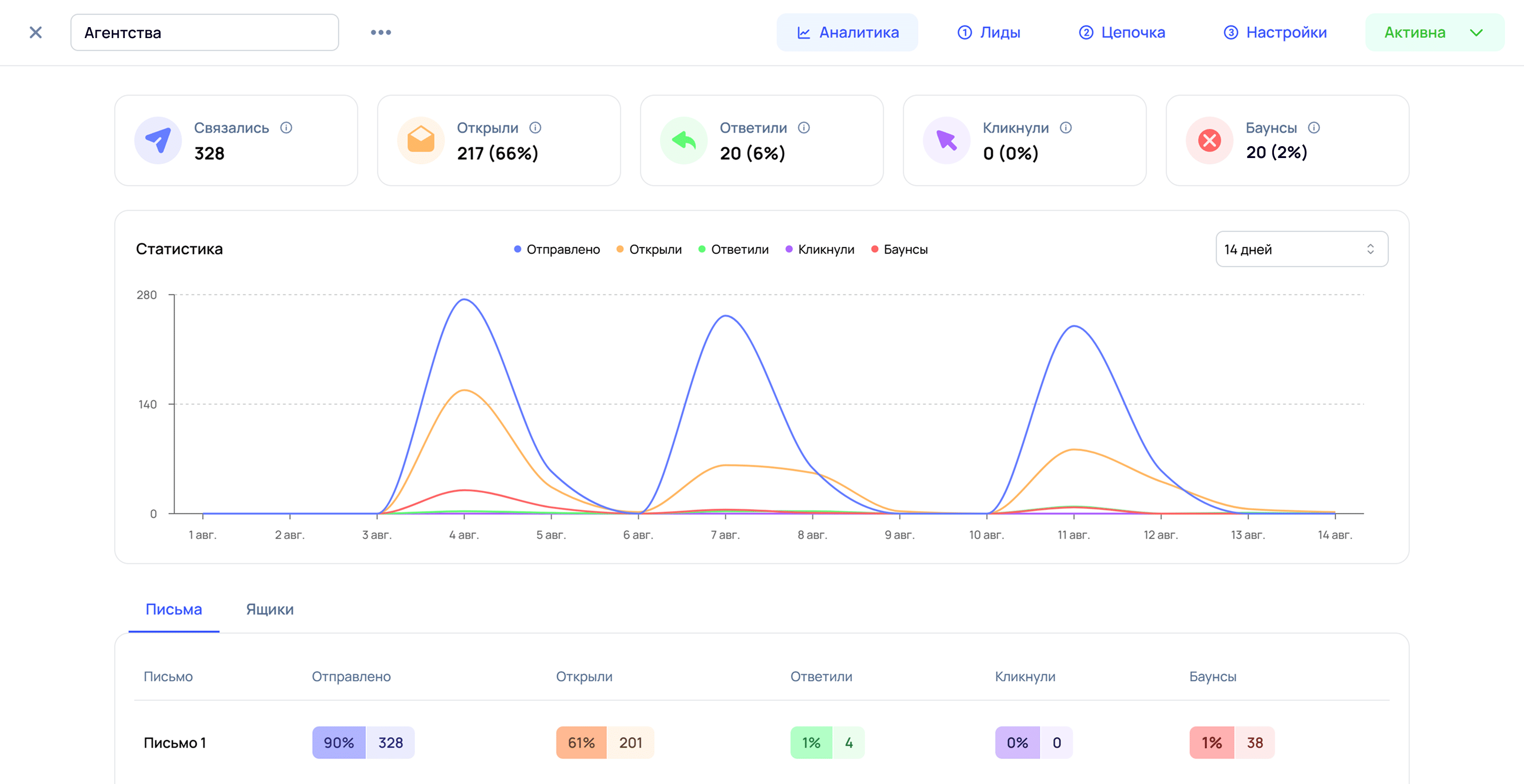This screenshot has height=784, width=1524.
Task: Click the info icon beside Ответили
Action: pyautogui.click(x=804, y=128)
